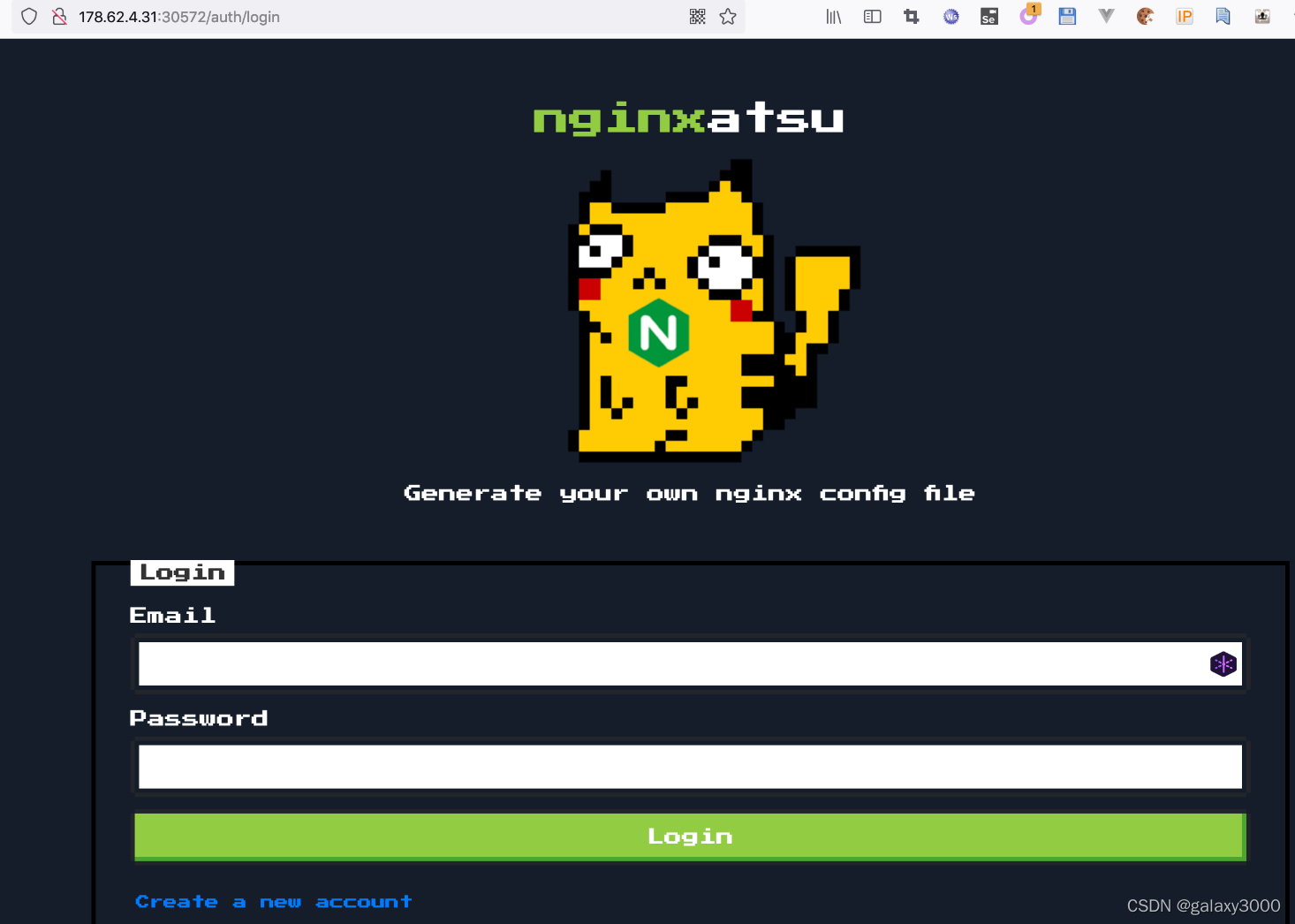The width and height of the screenshot is (1295, 924).
Task: Open the Selenium Se extension icon
Action: (x=989, y=17)
